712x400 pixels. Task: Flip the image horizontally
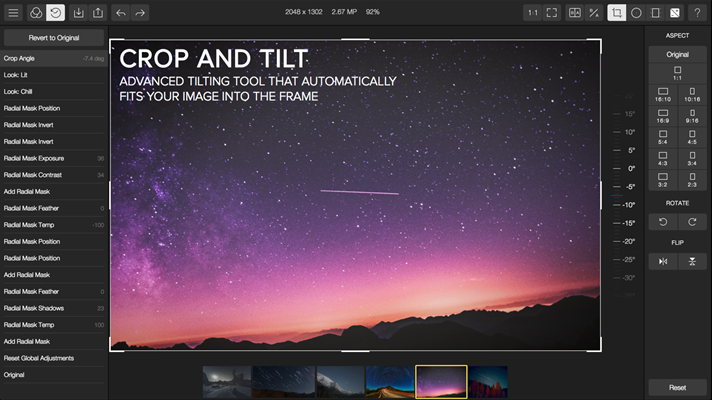point(663,262)
